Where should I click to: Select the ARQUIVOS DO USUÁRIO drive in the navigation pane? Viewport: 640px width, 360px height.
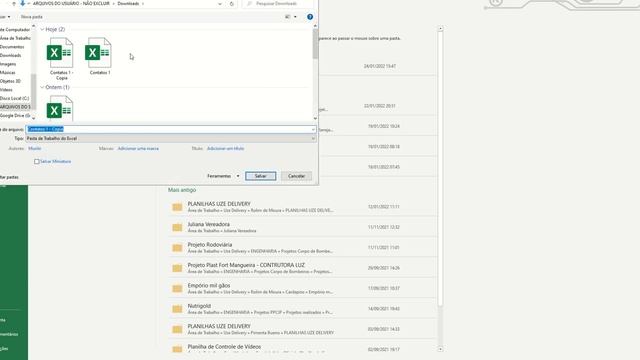point(15,107)
